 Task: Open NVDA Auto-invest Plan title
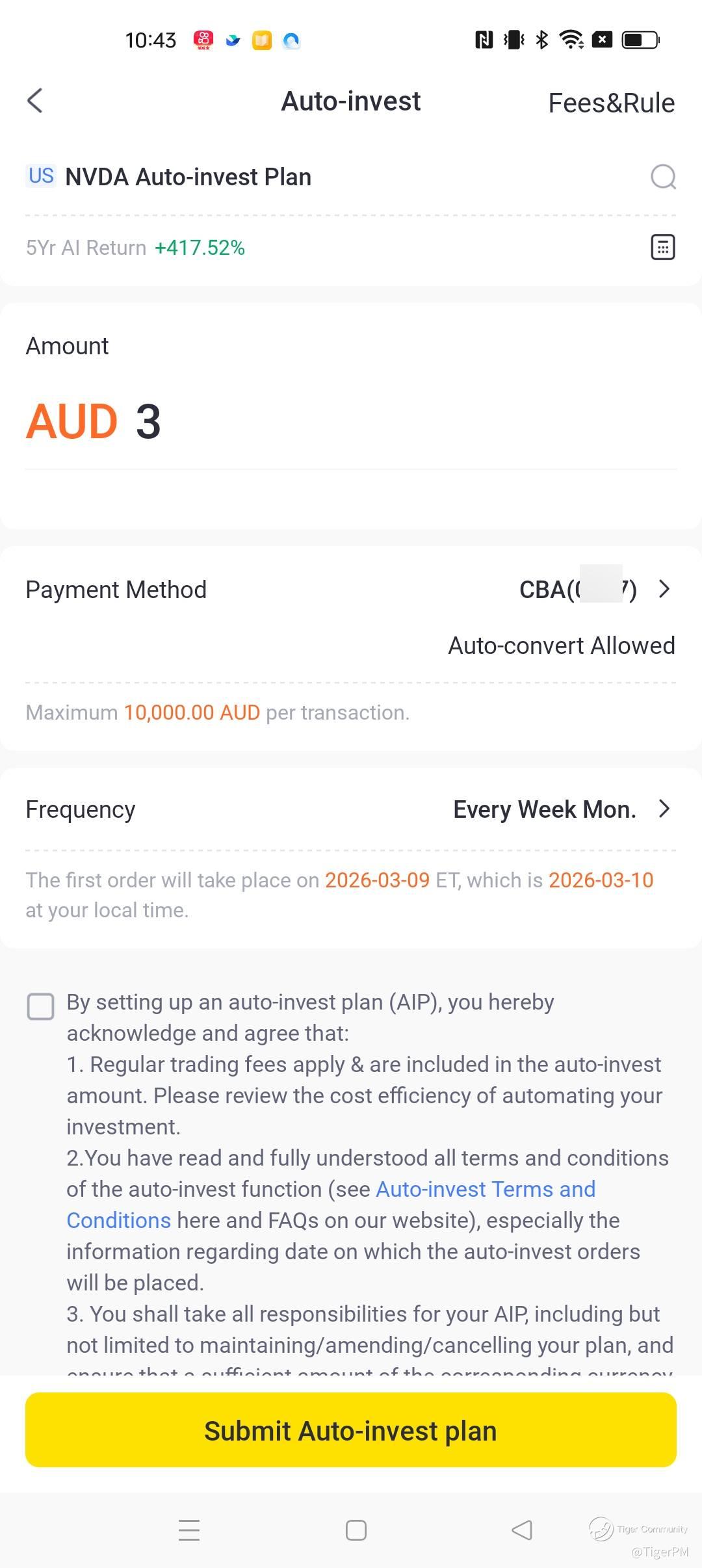188,177
